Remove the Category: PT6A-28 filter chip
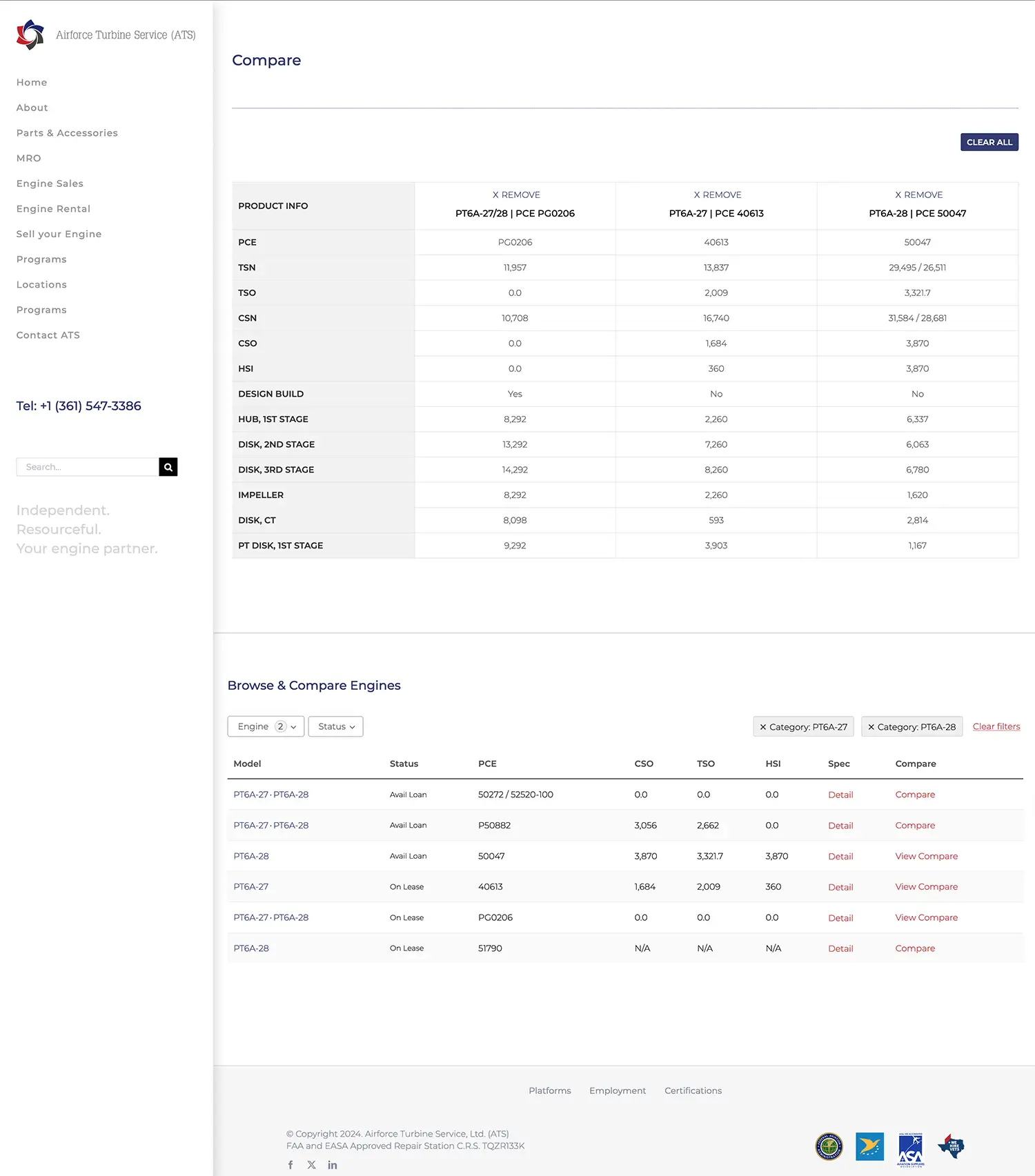 pyautogui.click(x=871, y=727)
